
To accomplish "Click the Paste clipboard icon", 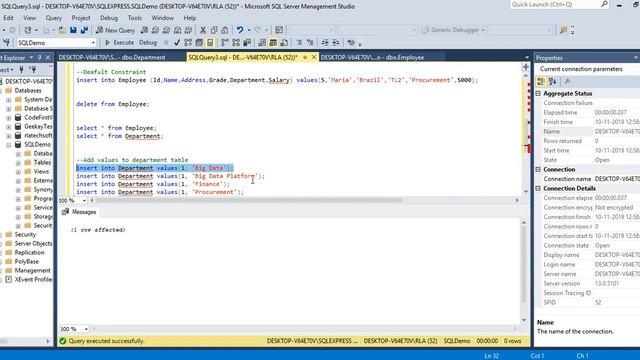I will [224, 30].
